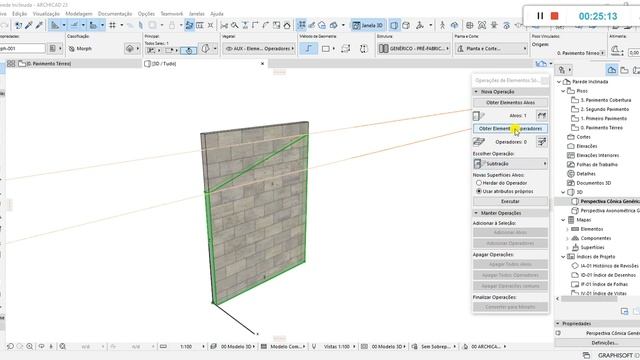Click the grid snap icon in toolbar

click(x=112, y=25)
